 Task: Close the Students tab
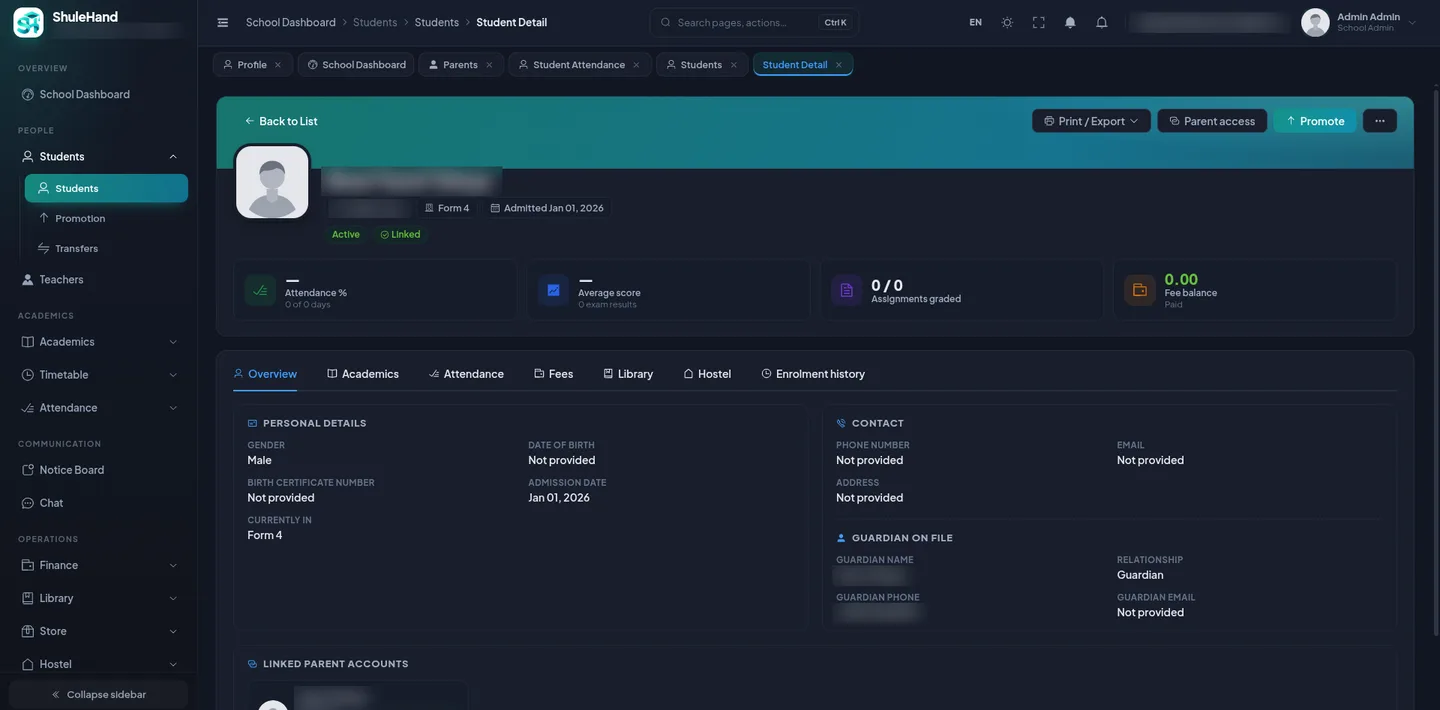pyautogui.click(x=733, y=65)
